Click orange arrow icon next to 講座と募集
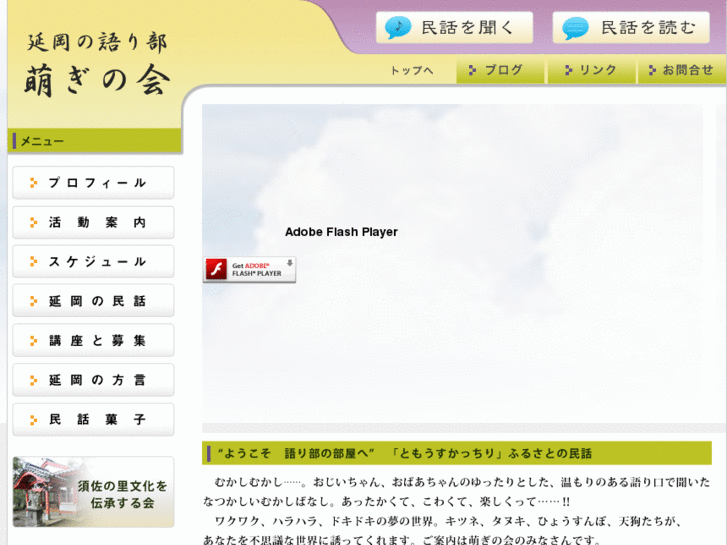The height and width of the screenshot is (545, 727). click(33, 341)
